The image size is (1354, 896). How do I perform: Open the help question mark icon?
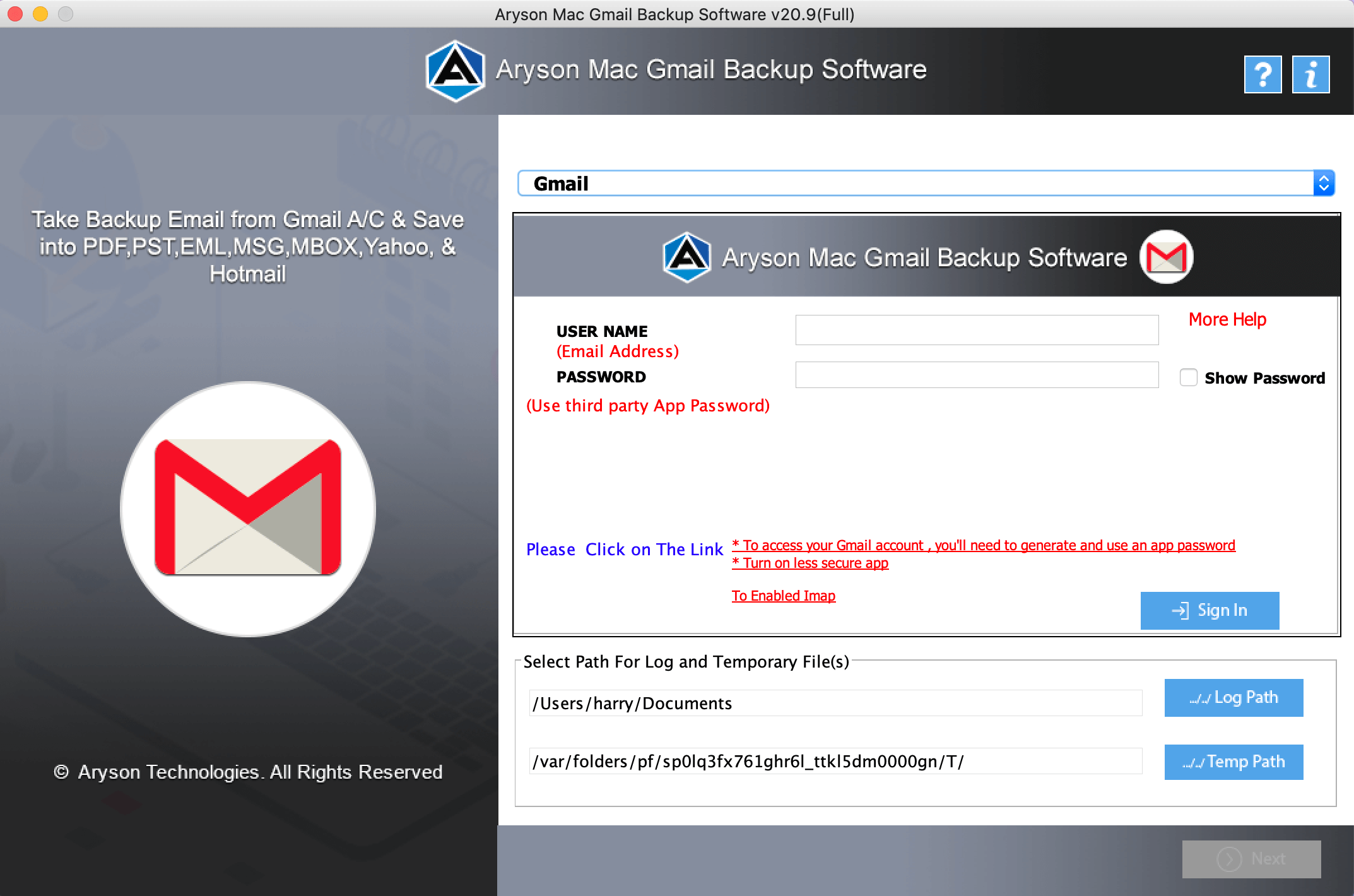click(1263, 74)
